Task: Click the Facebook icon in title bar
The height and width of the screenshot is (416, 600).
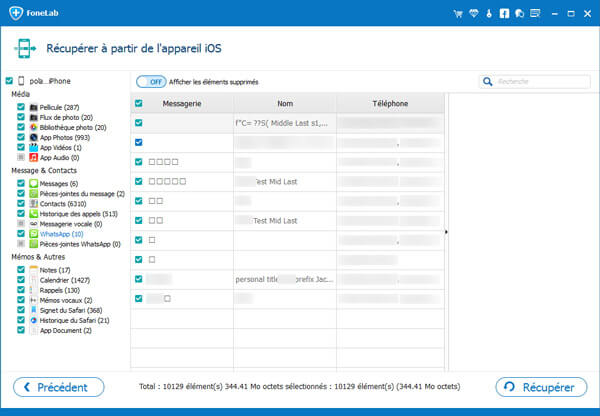Action: click(x=503, y=13)
